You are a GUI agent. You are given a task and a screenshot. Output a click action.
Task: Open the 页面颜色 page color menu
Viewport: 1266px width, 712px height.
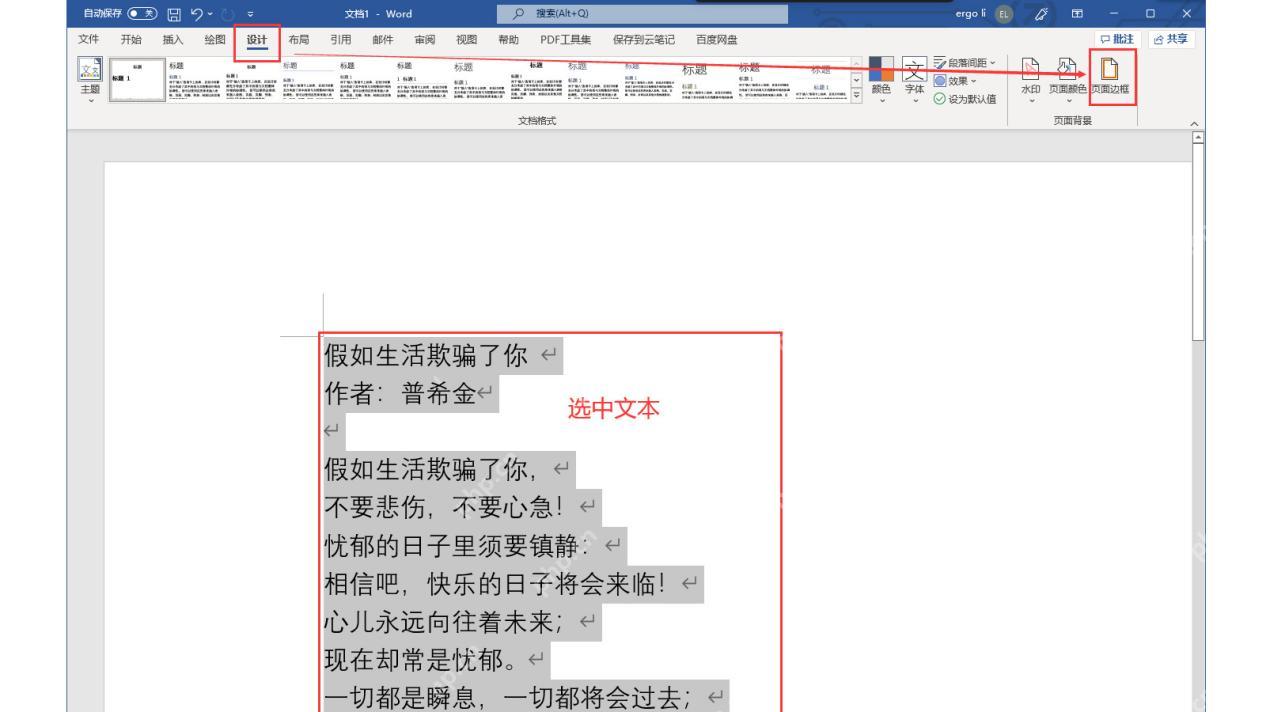(1067, 78)
